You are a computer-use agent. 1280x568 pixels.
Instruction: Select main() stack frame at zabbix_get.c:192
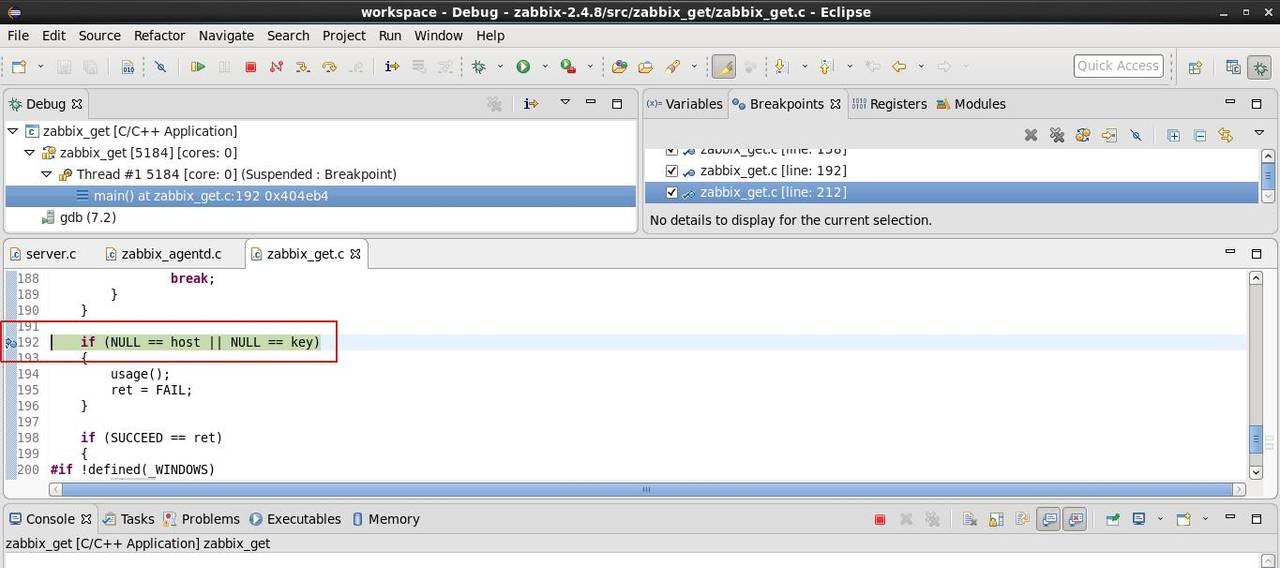pyautogui.click(x=210, y=196)
